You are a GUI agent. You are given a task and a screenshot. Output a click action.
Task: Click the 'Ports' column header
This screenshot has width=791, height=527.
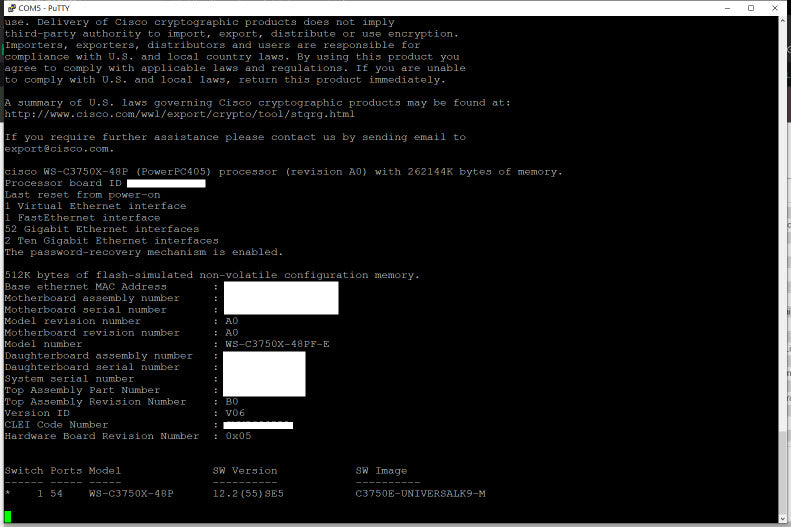(66, 471)
